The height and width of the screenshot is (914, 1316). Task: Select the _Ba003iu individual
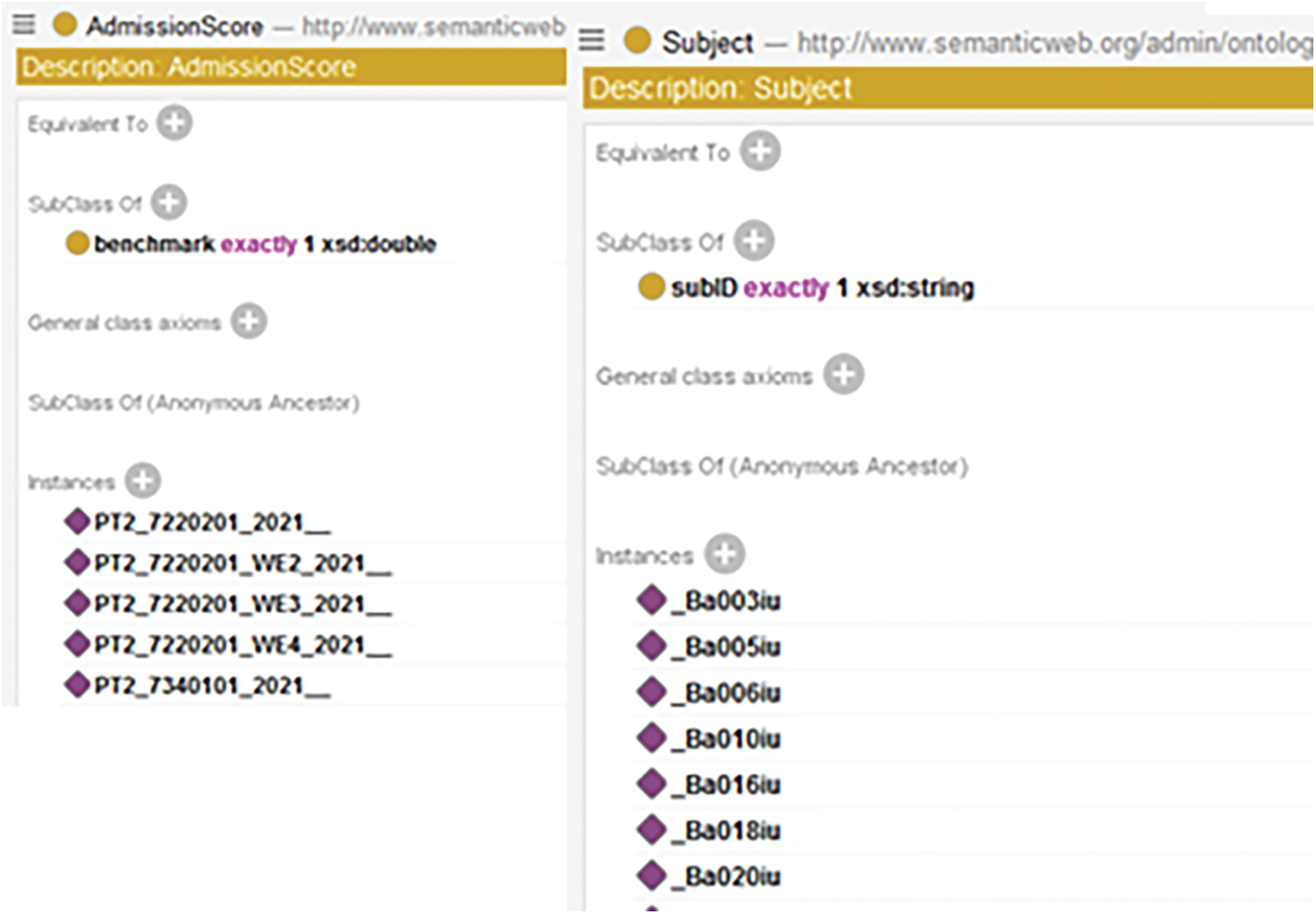point(732,602)
